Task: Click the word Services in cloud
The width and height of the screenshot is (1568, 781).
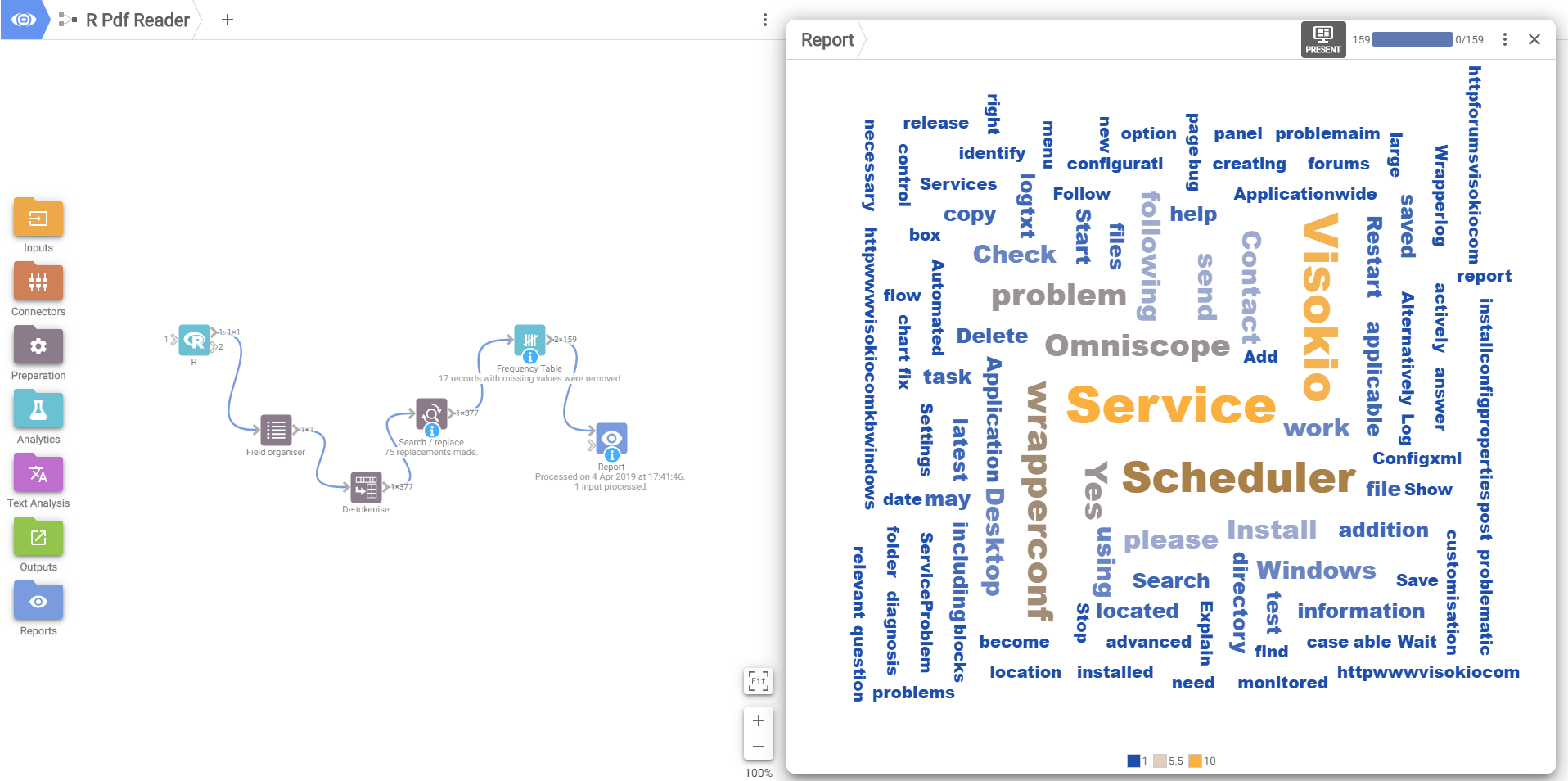Action: [x=958, y=184]
